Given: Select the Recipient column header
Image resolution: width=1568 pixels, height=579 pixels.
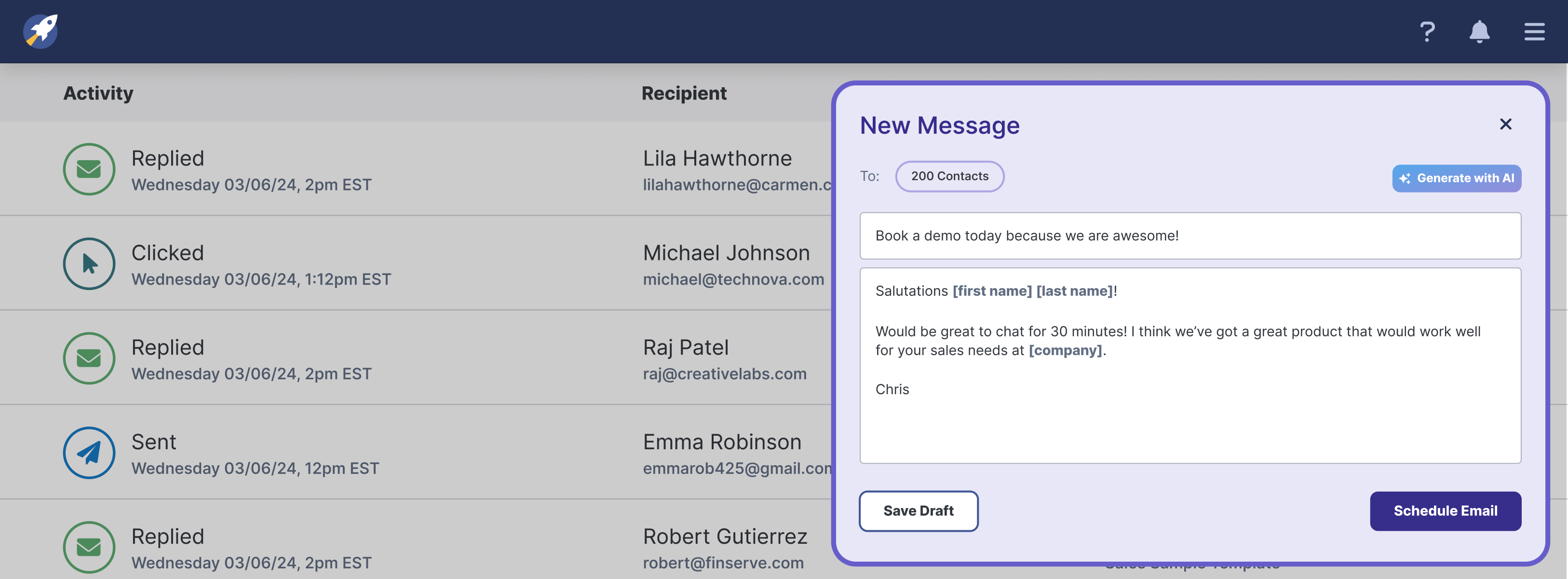Looking at the screenshot, I should tap(684, 93).
